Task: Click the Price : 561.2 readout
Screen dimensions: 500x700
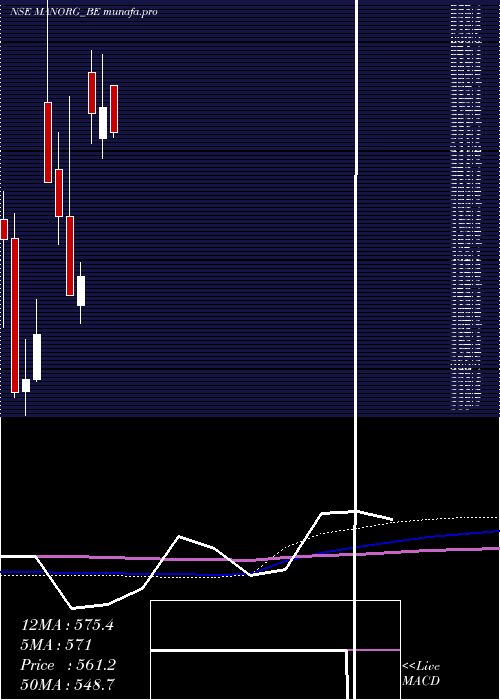Action: pos(68,665)
